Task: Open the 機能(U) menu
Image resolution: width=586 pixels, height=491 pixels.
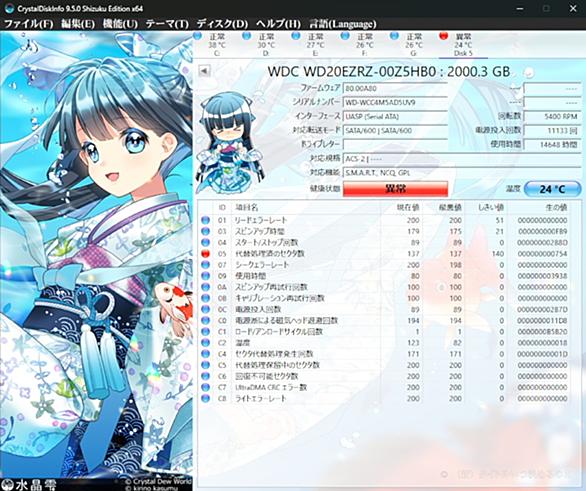Action: pyautogui.click(x=120, y=24)
